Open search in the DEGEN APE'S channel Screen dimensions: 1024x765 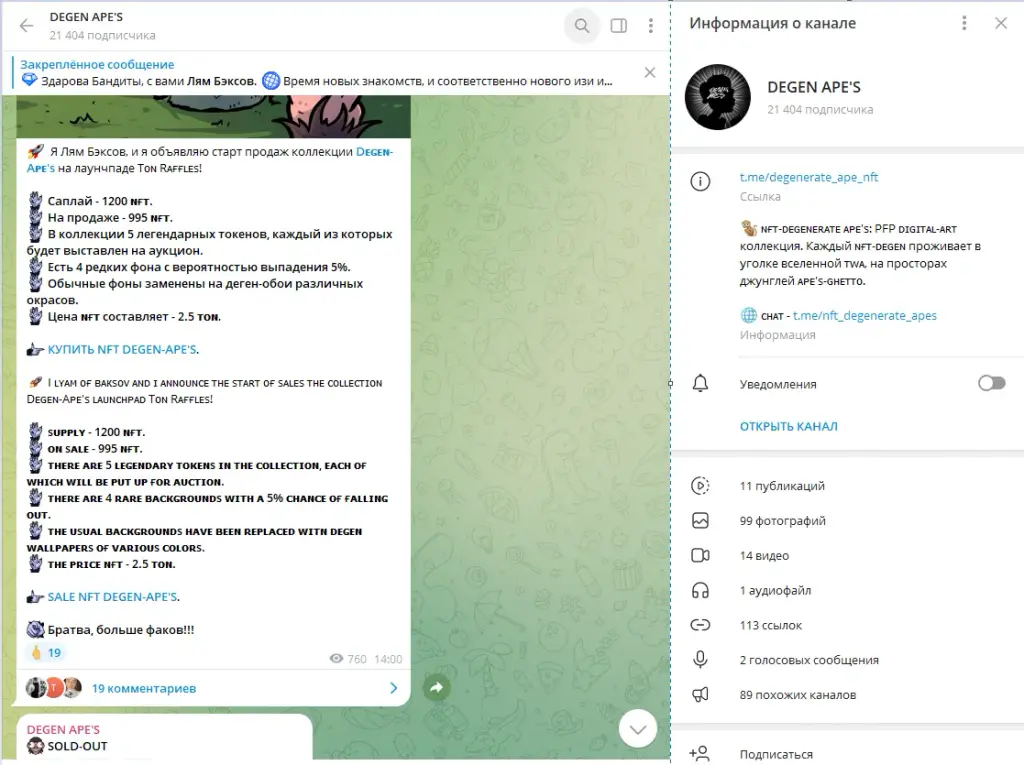(581, 25)
